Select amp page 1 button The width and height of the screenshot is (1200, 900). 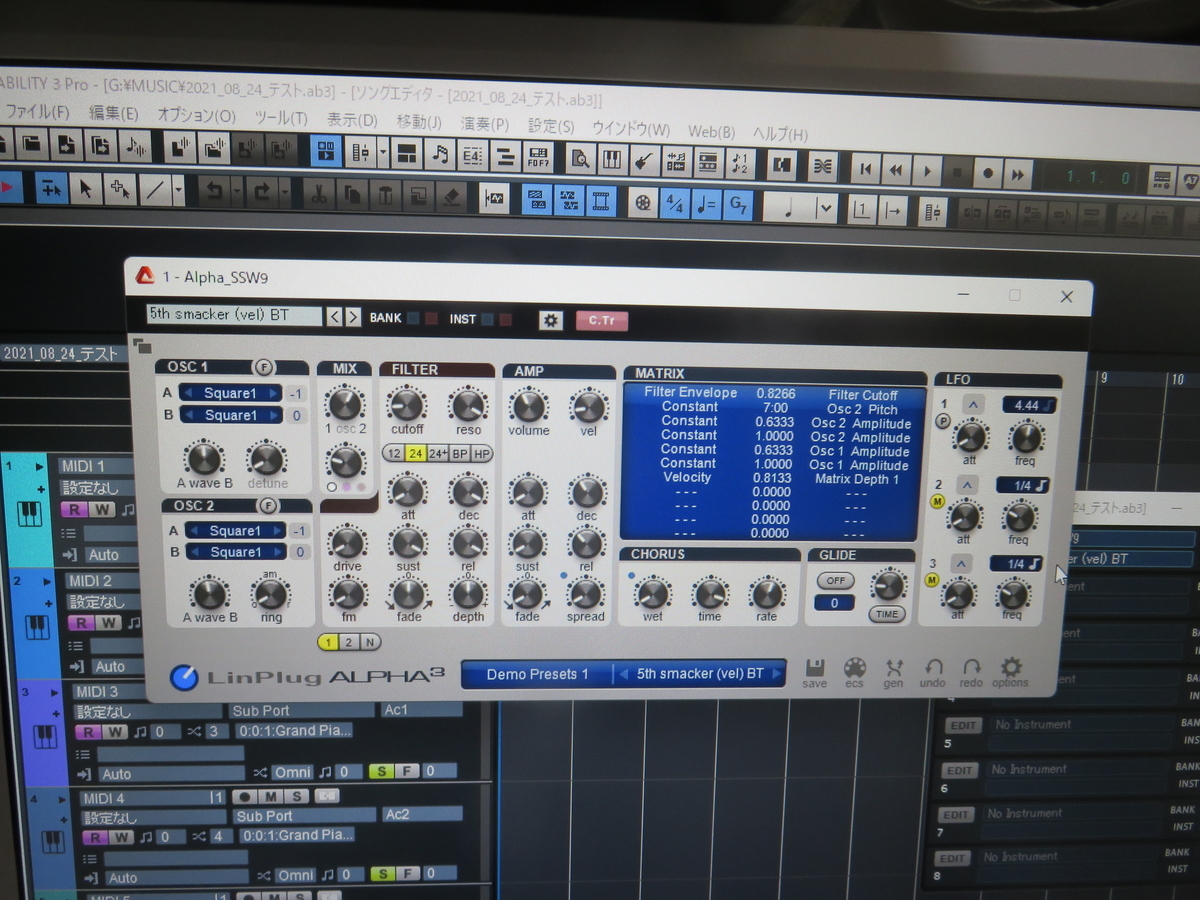(328, 643)
